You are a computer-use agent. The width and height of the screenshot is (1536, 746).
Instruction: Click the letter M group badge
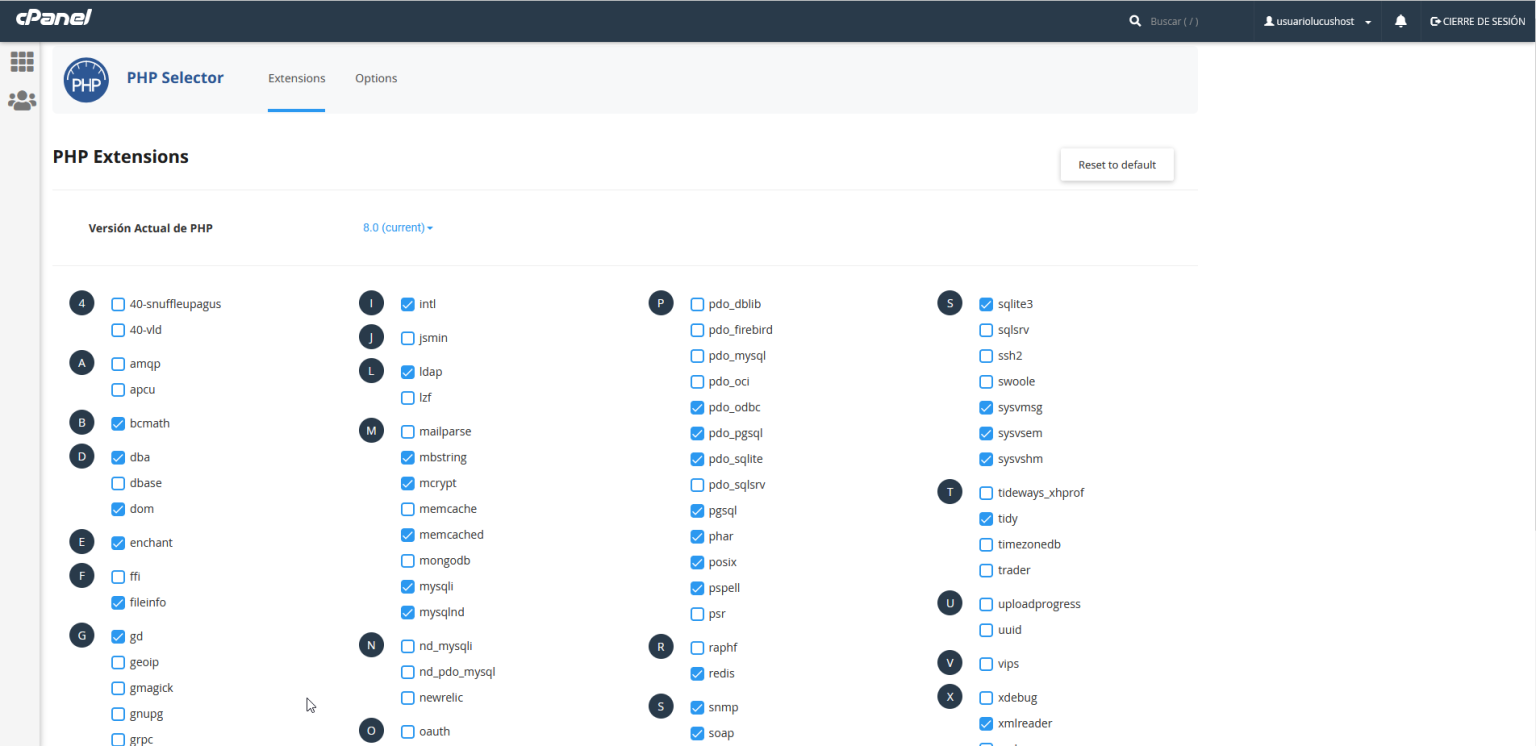click(x=371, y=431)
